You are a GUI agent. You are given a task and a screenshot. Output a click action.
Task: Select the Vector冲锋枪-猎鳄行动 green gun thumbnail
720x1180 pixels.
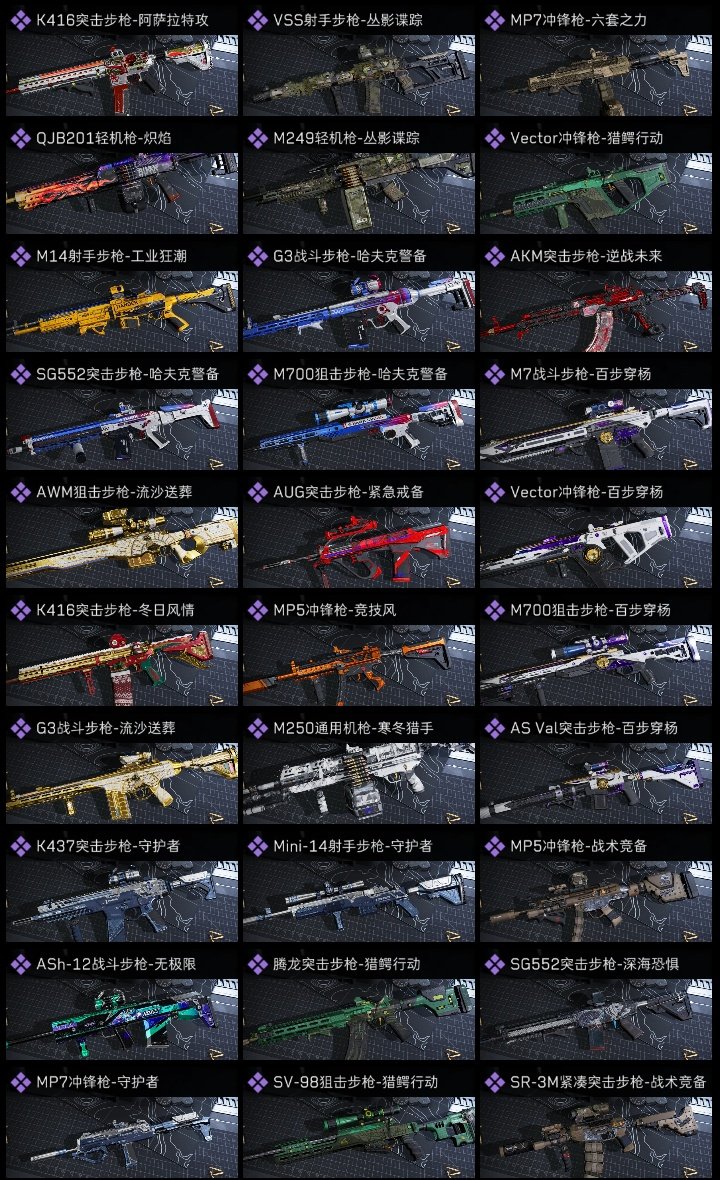(x=596, y=193)
